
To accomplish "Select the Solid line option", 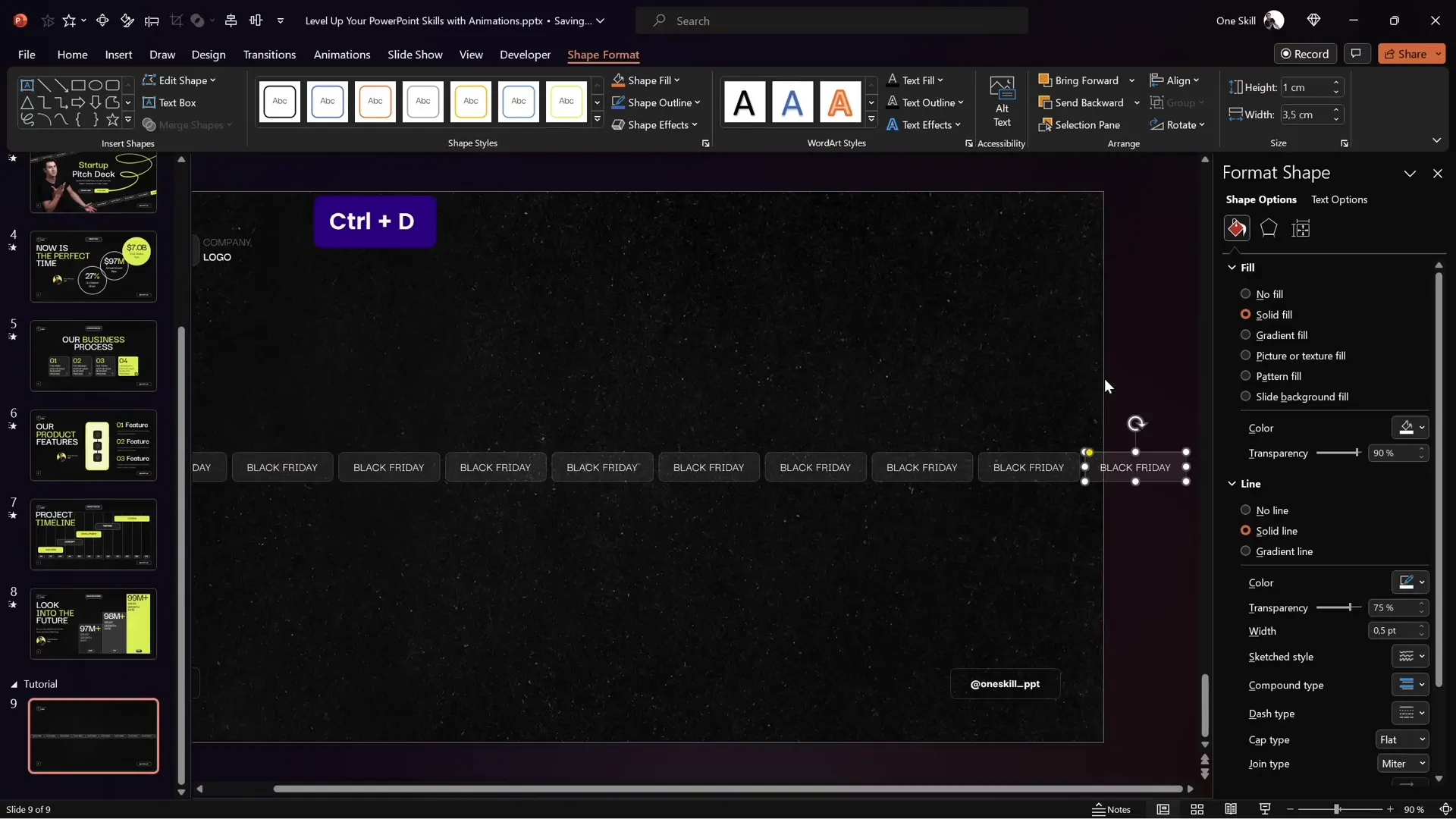I will 1245,530.
